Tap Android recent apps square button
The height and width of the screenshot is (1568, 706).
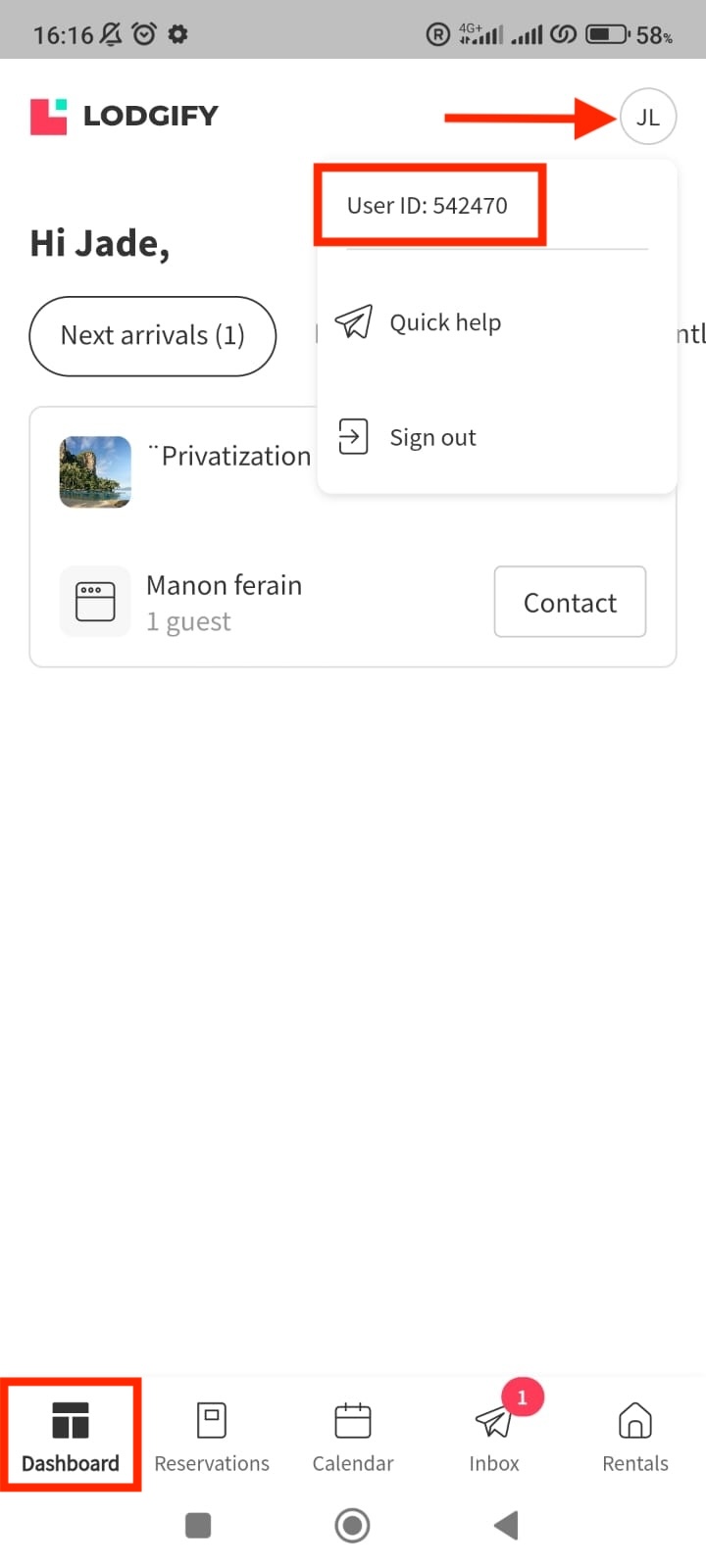(x=198, y=1525)
